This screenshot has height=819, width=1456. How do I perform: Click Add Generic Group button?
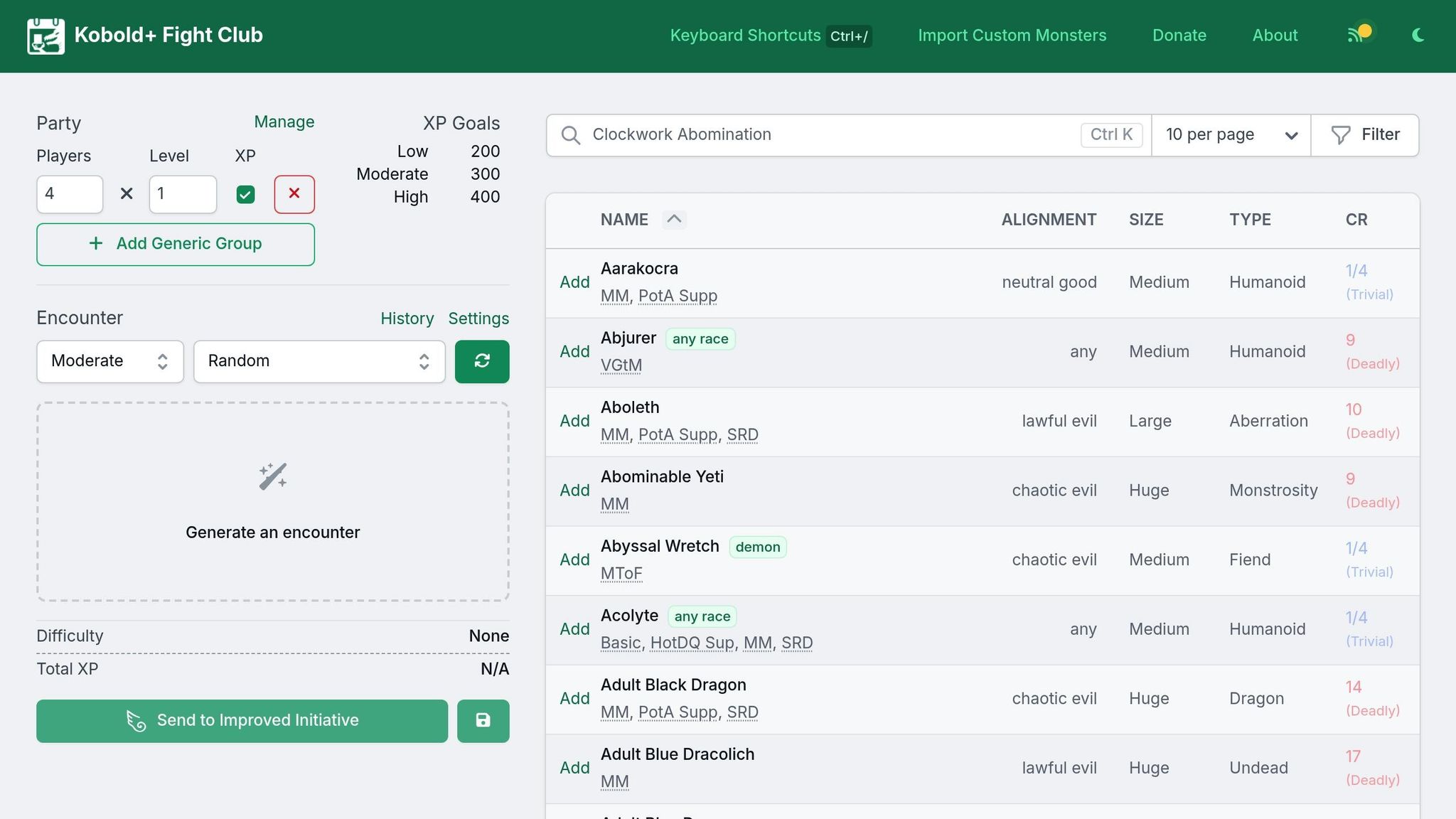pos(176,244)
